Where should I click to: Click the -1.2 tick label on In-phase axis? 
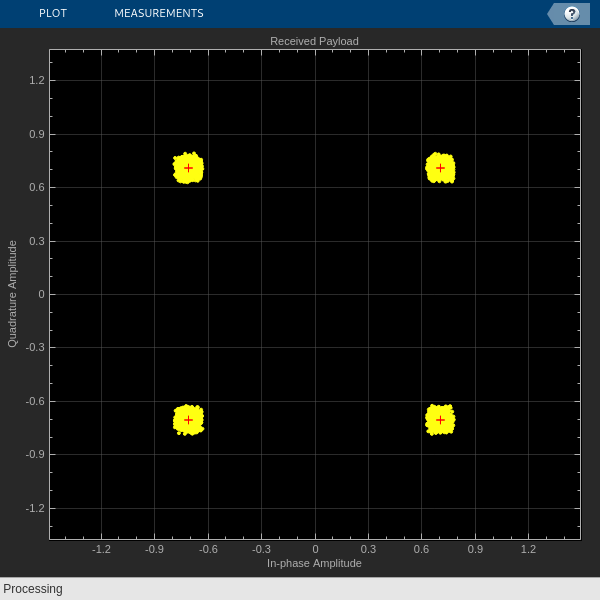[101, 549]
